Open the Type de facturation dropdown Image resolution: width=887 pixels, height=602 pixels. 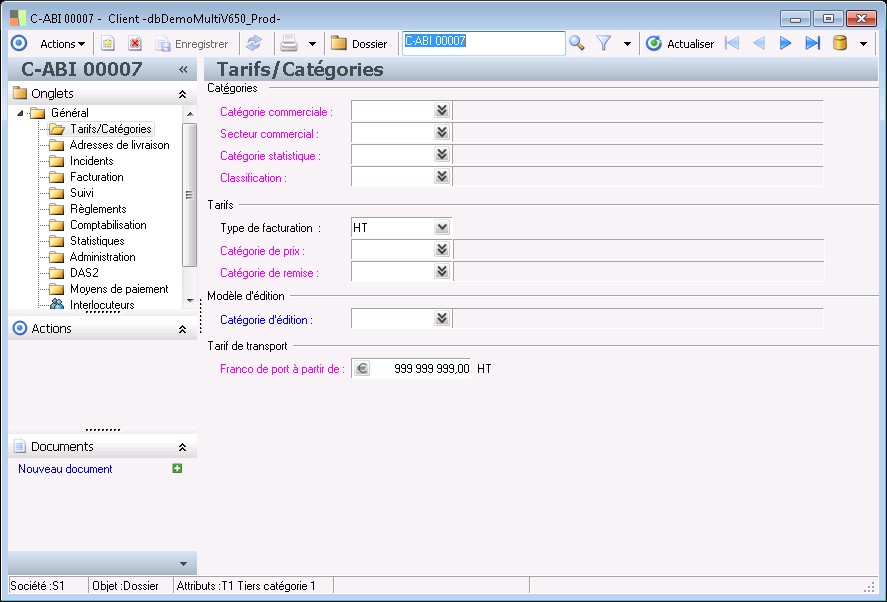(x=442, y=227)
